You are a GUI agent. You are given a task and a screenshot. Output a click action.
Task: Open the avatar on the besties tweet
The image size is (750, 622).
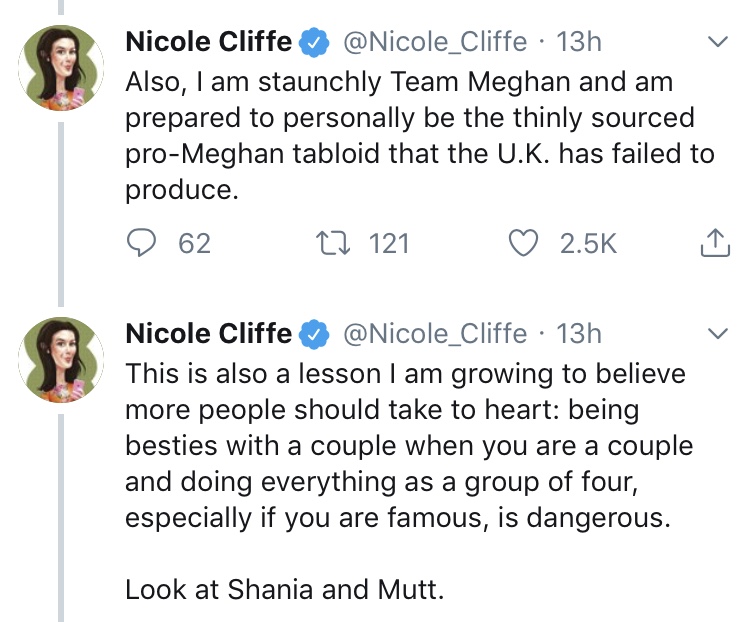62,359
